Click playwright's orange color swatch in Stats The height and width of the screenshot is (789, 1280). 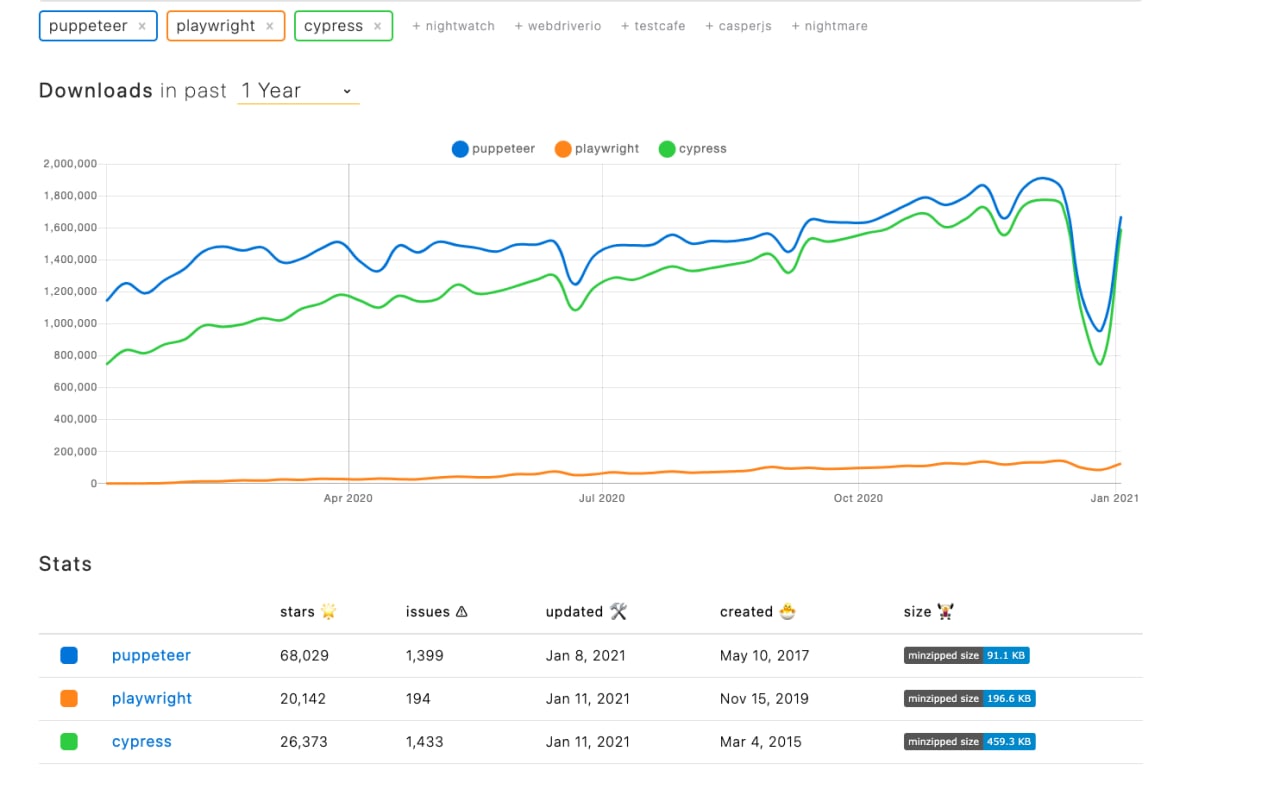click(69, 699)
